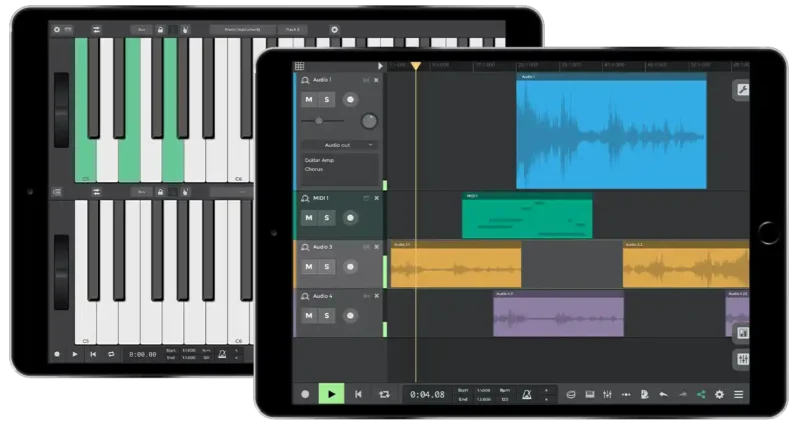Image resolution: width=800 pixels, height=423 pixels.
Task: Solo the Audio 4 track
Action: (x=327, y=316)
